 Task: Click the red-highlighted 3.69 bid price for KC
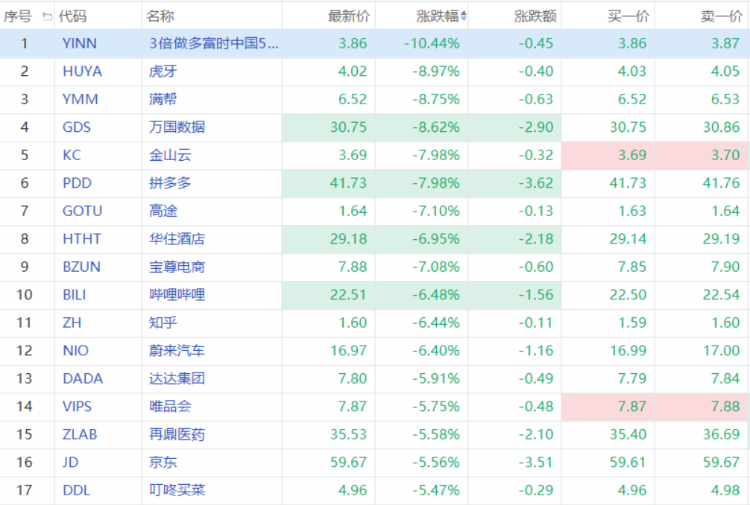tap(632, 155)
